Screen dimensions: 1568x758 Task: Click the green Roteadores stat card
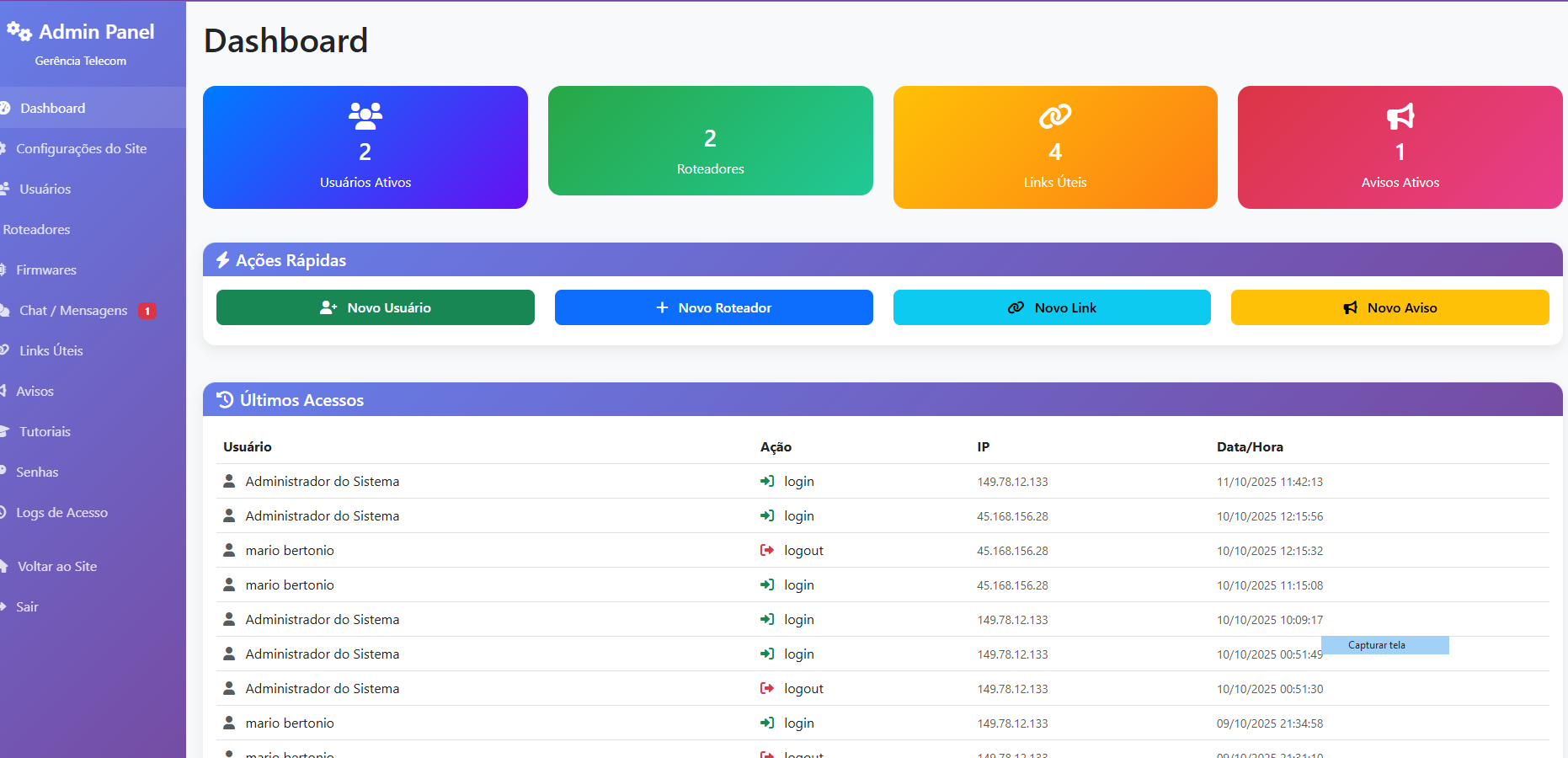click(x=710, y=141)
